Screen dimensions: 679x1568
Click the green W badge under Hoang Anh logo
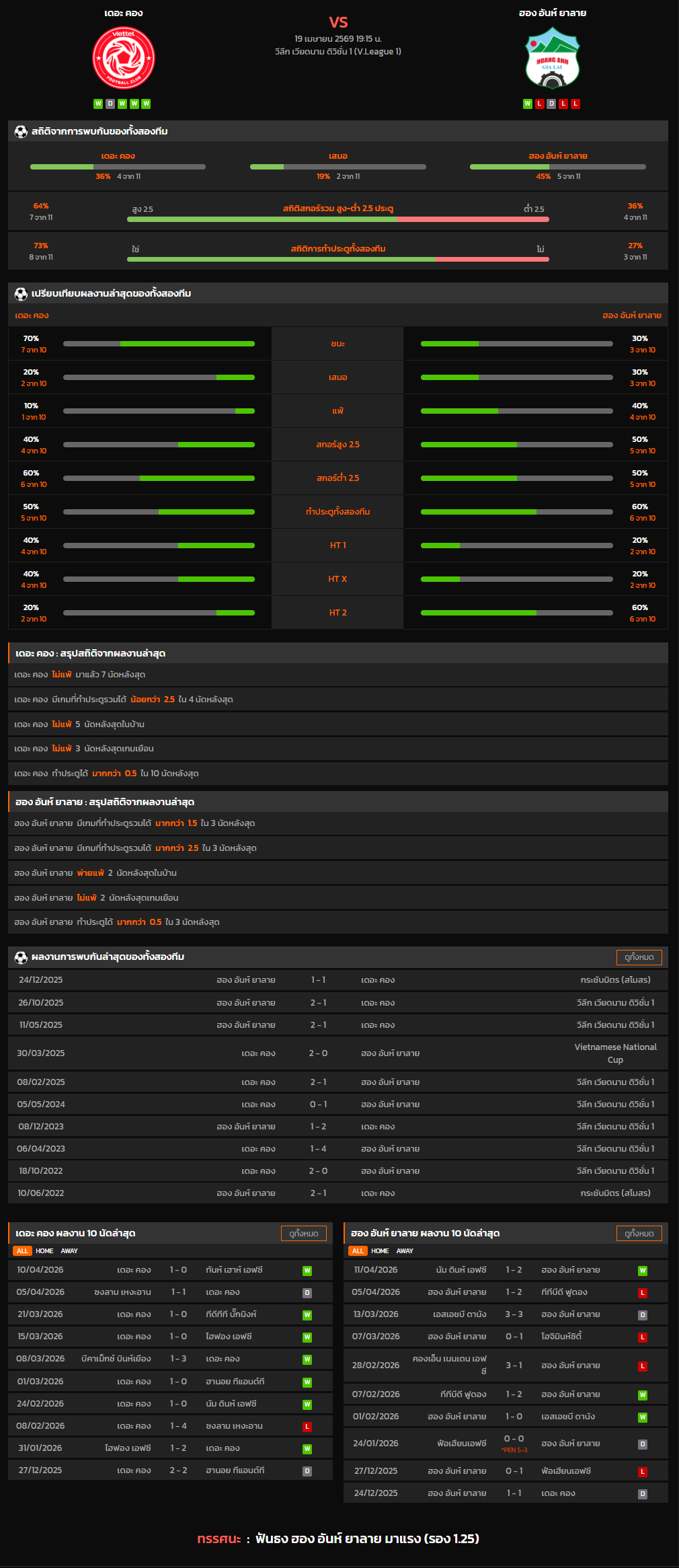click(528, 104)
